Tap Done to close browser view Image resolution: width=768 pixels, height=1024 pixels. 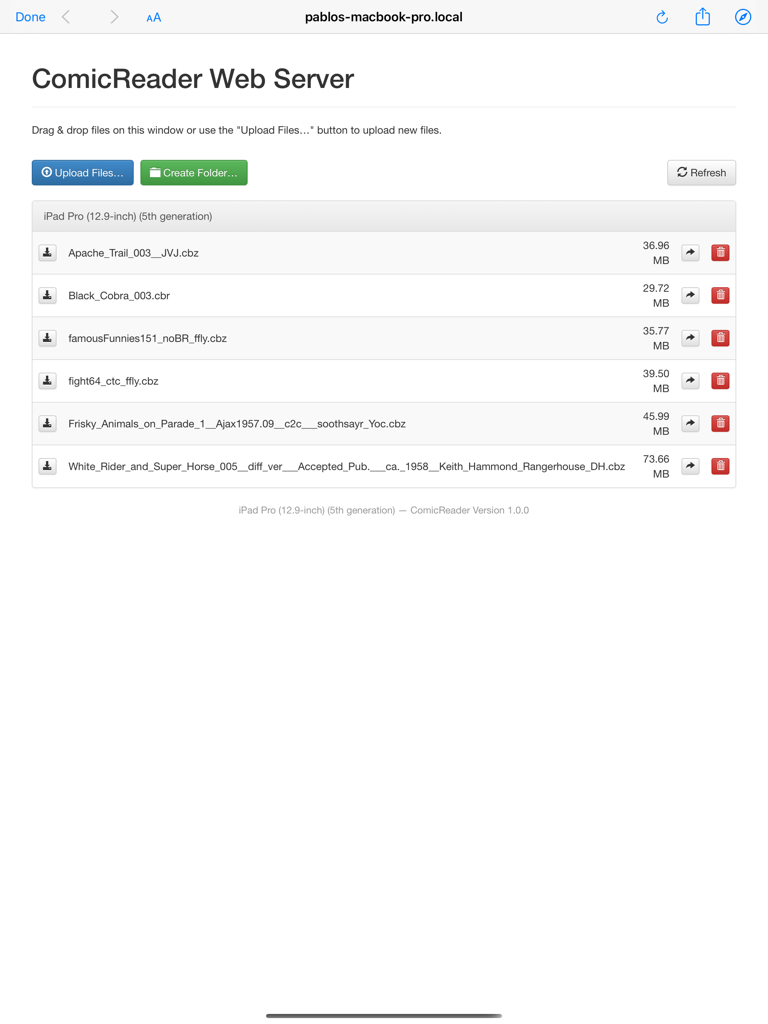[x=30, y=17]
